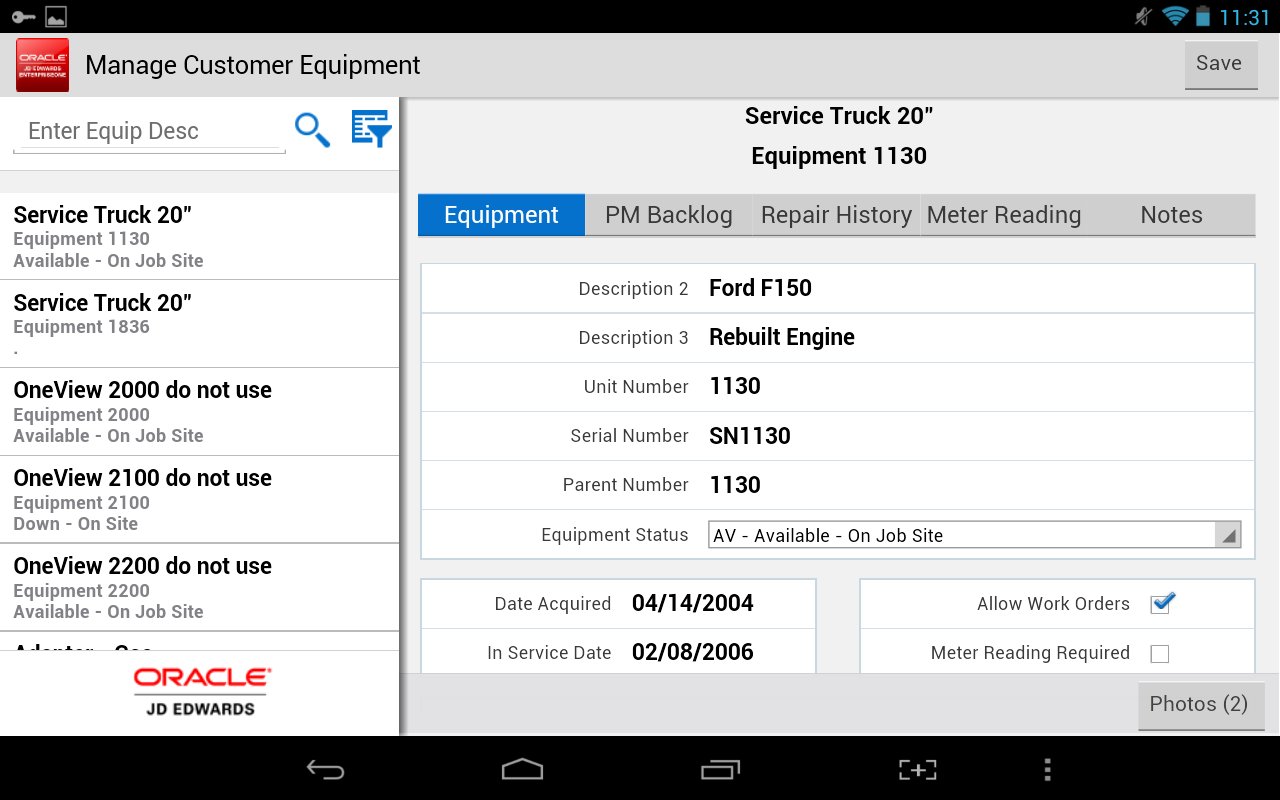
Task: Tap the search magnifier icon
Action: 312,130
